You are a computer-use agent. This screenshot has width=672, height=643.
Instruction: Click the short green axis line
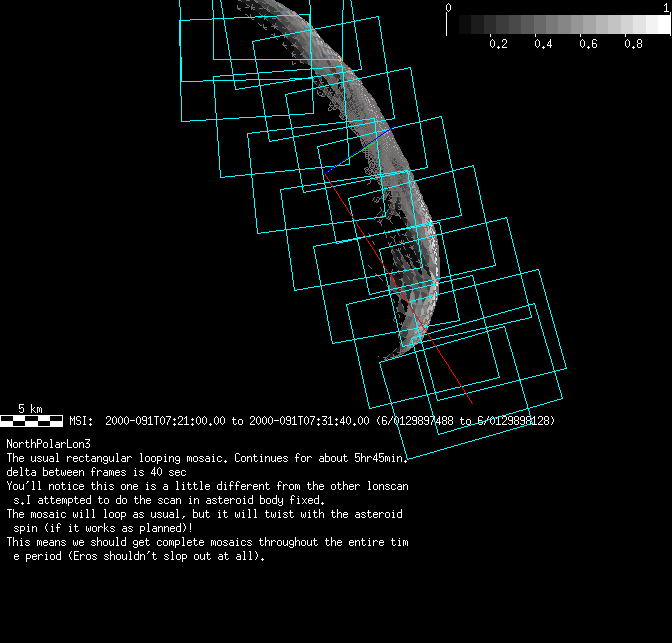click(x=374, y=139)
